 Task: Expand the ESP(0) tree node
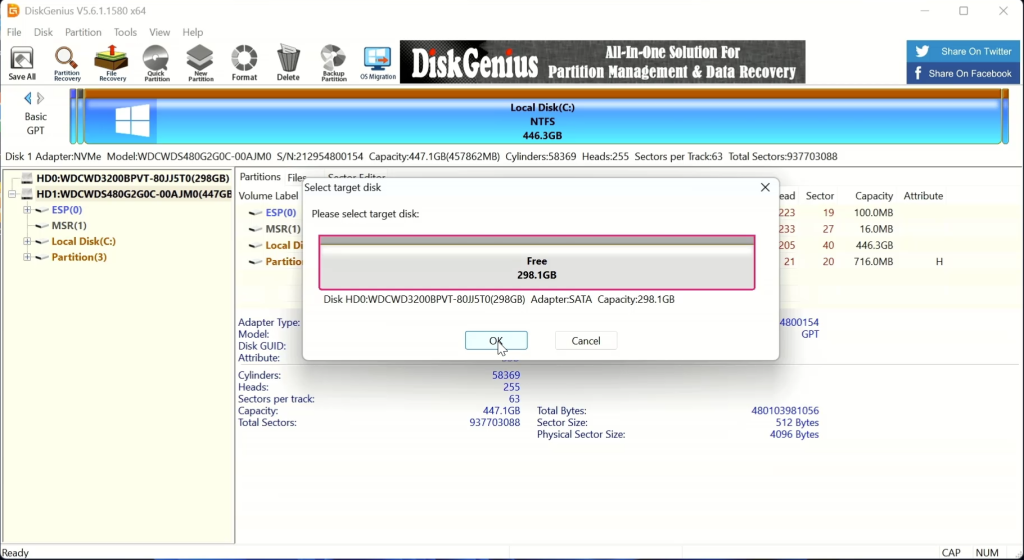click(x=28, y=210)
